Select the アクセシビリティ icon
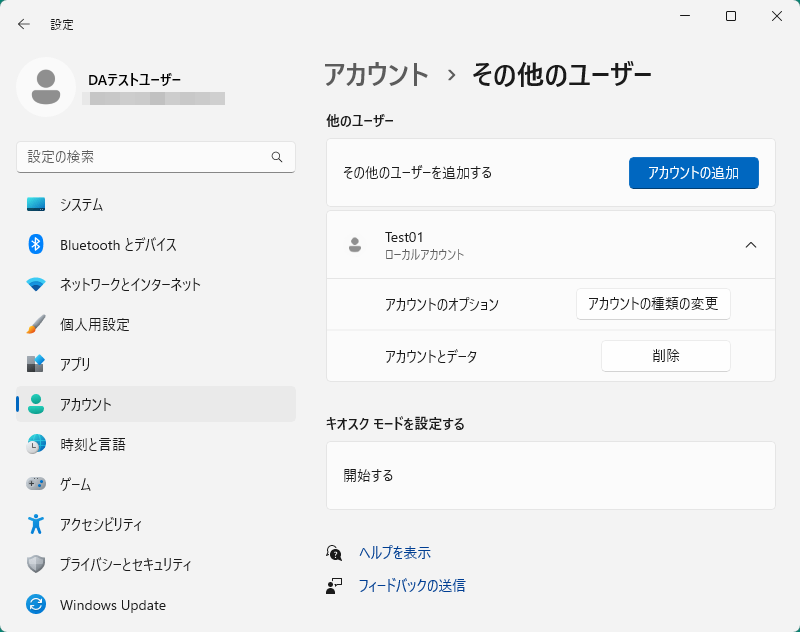The image size is (800, 632). pos(34,524)
